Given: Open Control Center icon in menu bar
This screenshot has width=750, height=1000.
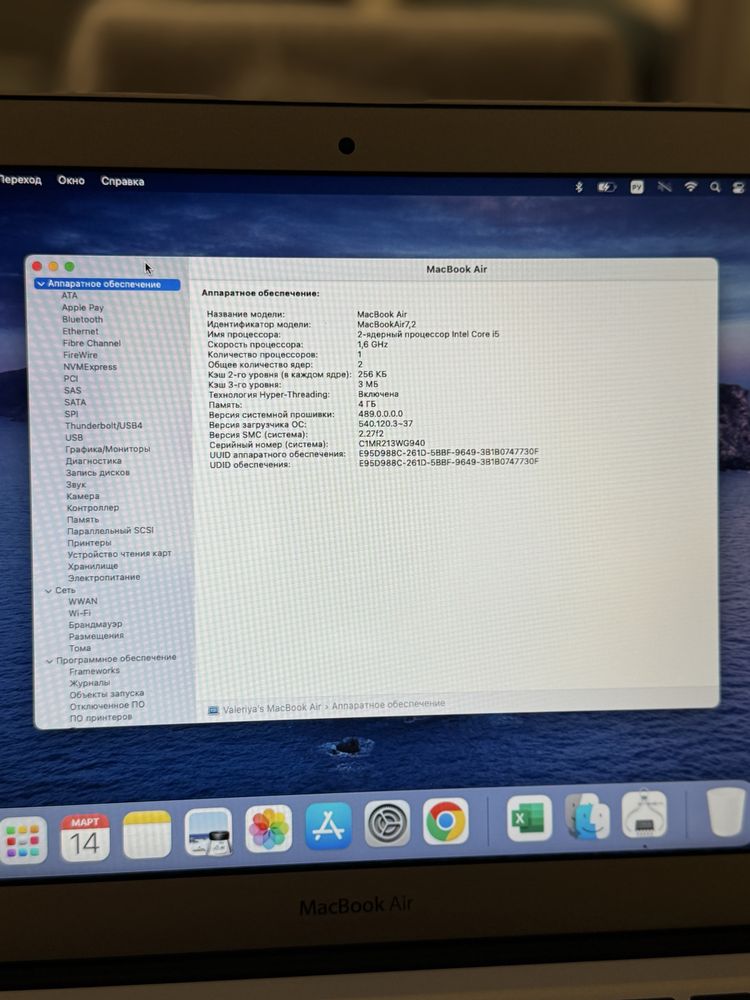Looking at the screenshot, I should click(739, 187).
